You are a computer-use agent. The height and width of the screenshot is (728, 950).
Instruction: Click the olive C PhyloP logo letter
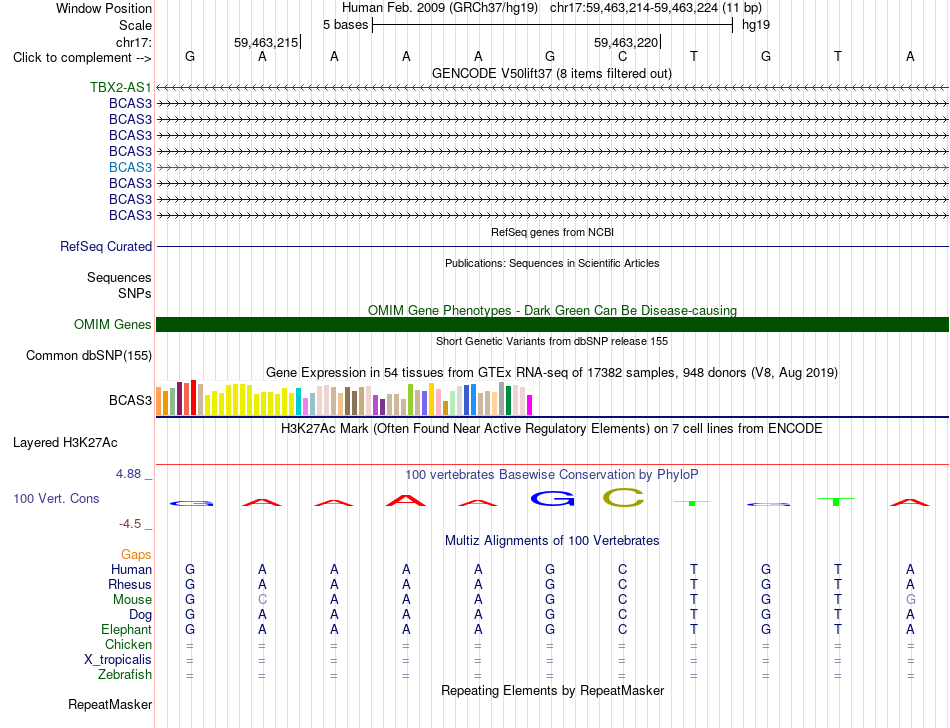pyautogui.click(x=623, y=498)
